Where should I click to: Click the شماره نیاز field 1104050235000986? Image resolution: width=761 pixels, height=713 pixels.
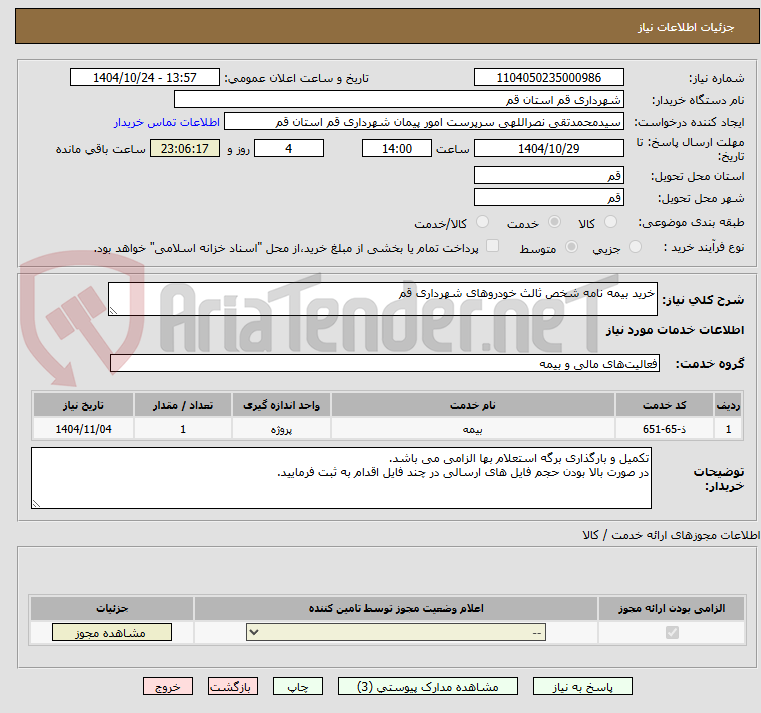(x=548, y=77)
